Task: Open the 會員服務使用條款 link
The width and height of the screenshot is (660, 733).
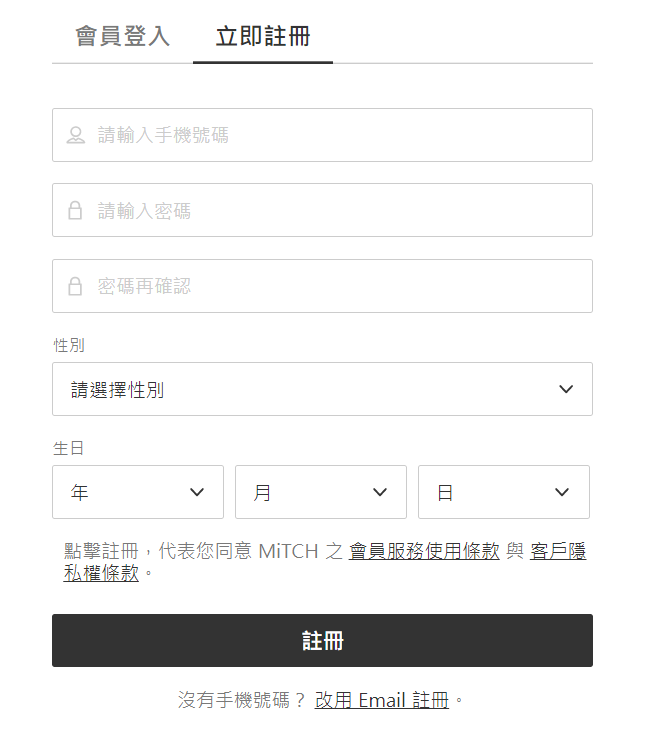Action: 424,551
